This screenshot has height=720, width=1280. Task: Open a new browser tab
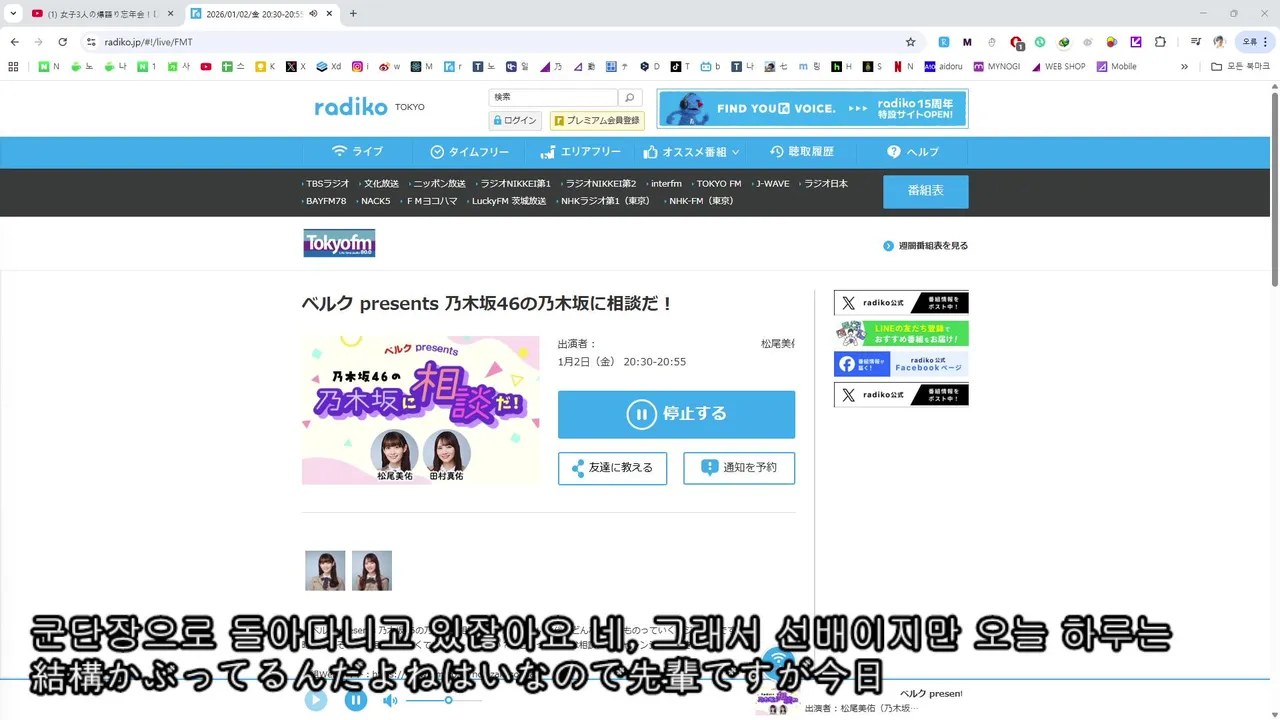[353, 13]
